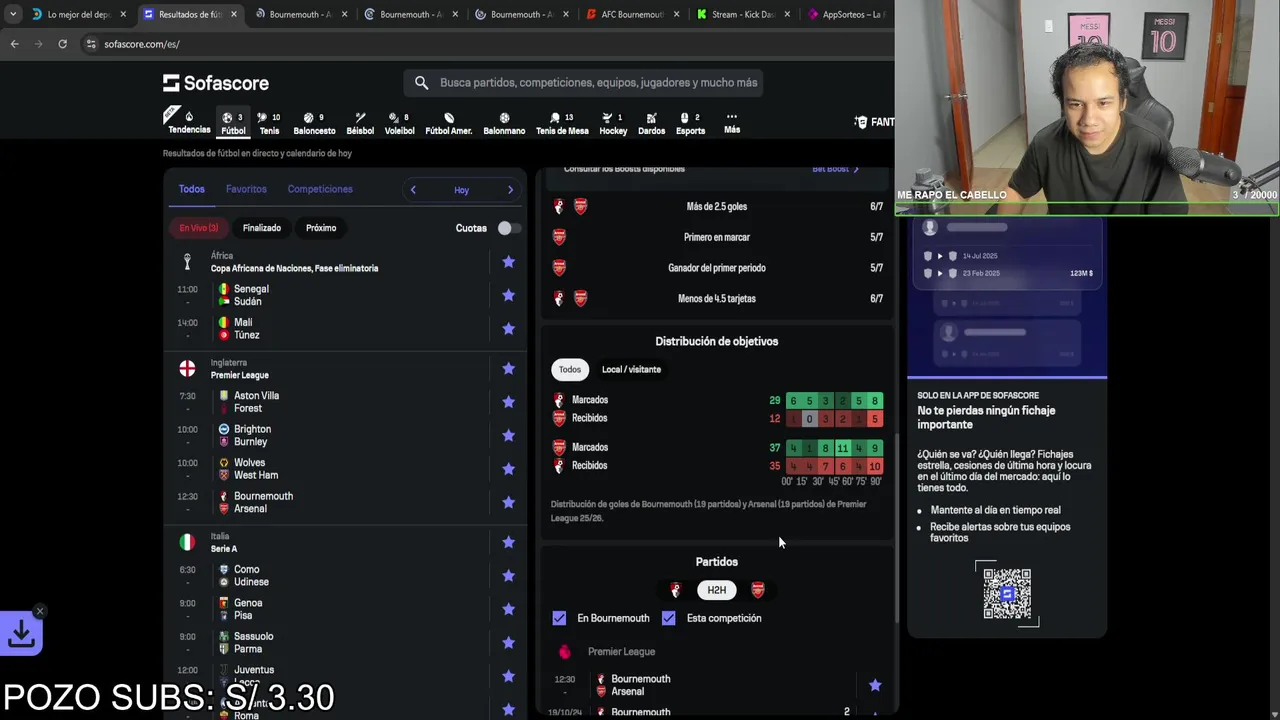Reload the page in browser
This screenshot has width=1280, height=720.
[x=62, y=44]
